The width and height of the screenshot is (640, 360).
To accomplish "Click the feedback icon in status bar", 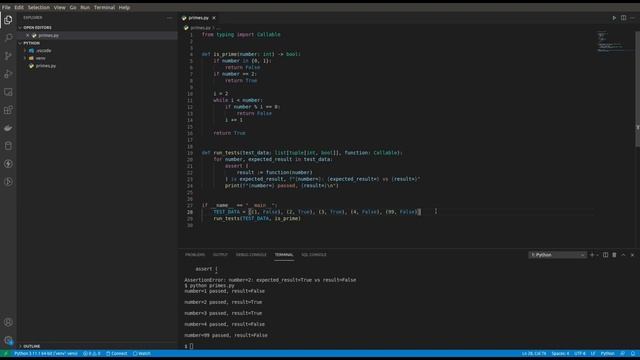I will tap(622, 353).
